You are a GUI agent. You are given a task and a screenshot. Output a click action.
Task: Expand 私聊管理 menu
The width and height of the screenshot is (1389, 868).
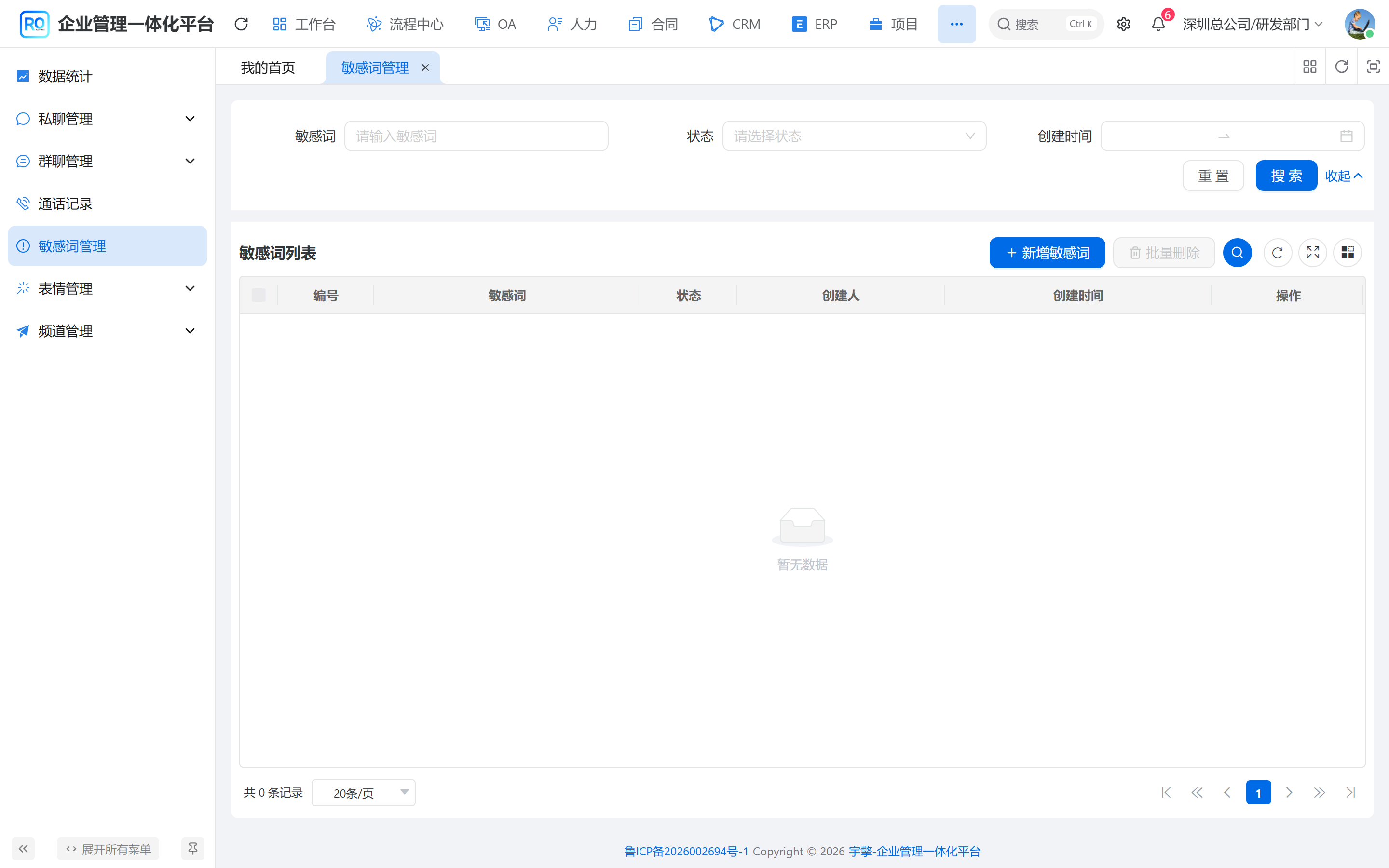tap(108, 119)
